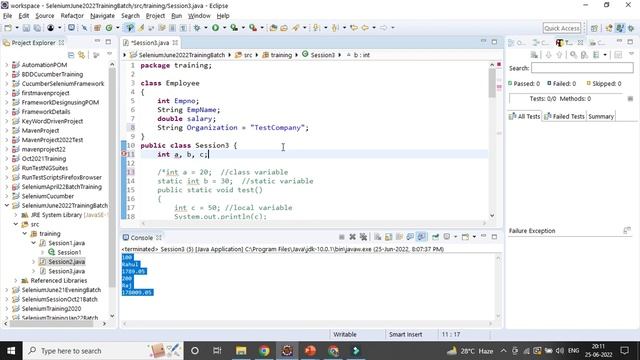
Task: Click the Project Explorer vertical scrollbar
Action: (112, 178)
